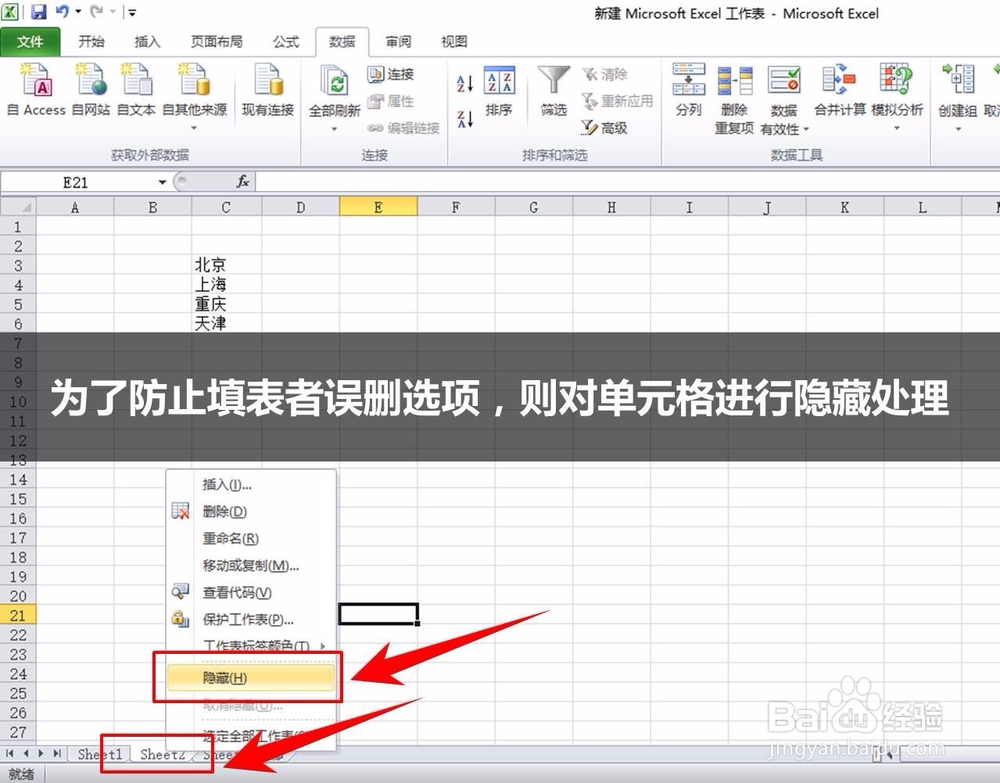Choose Delete (删除) in context menu
This screenshot has width=1000, height=783.
coord(251,512)
